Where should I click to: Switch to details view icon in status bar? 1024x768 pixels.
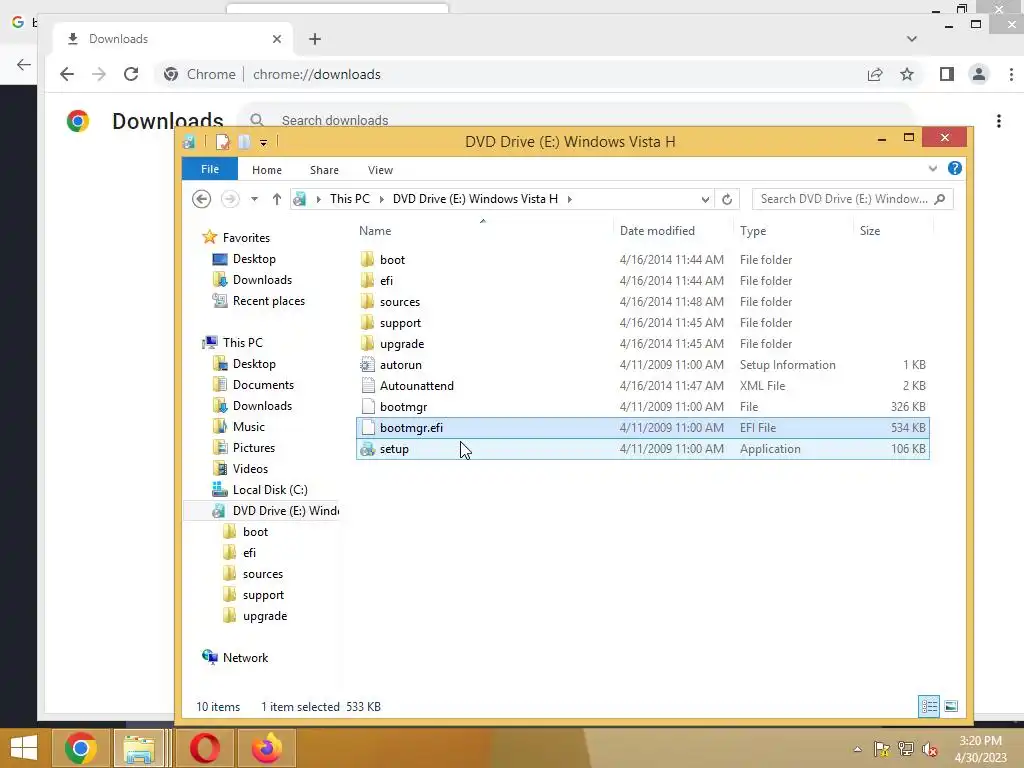[x=929, y=706]
